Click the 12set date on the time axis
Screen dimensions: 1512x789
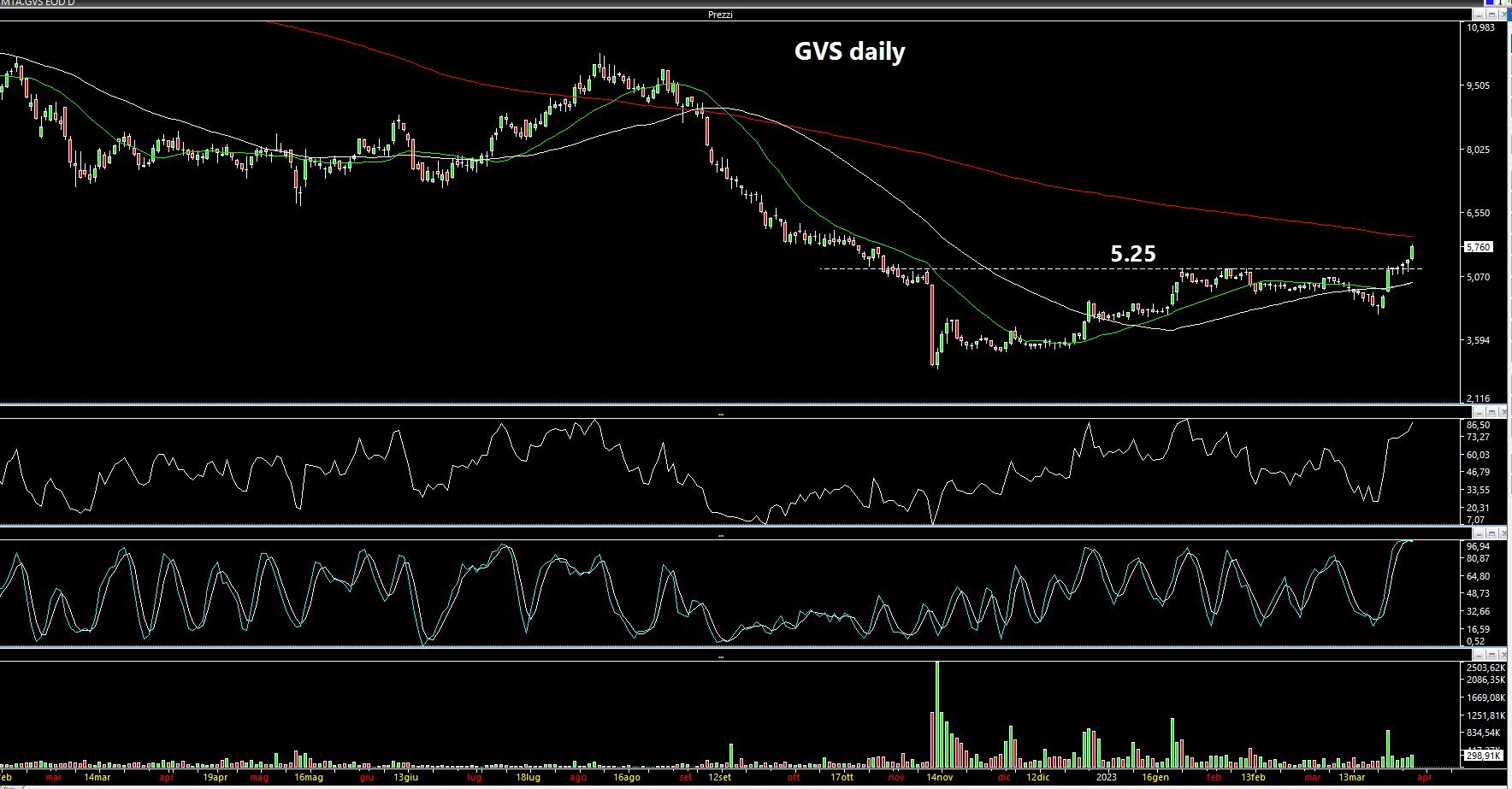[719, 777]
